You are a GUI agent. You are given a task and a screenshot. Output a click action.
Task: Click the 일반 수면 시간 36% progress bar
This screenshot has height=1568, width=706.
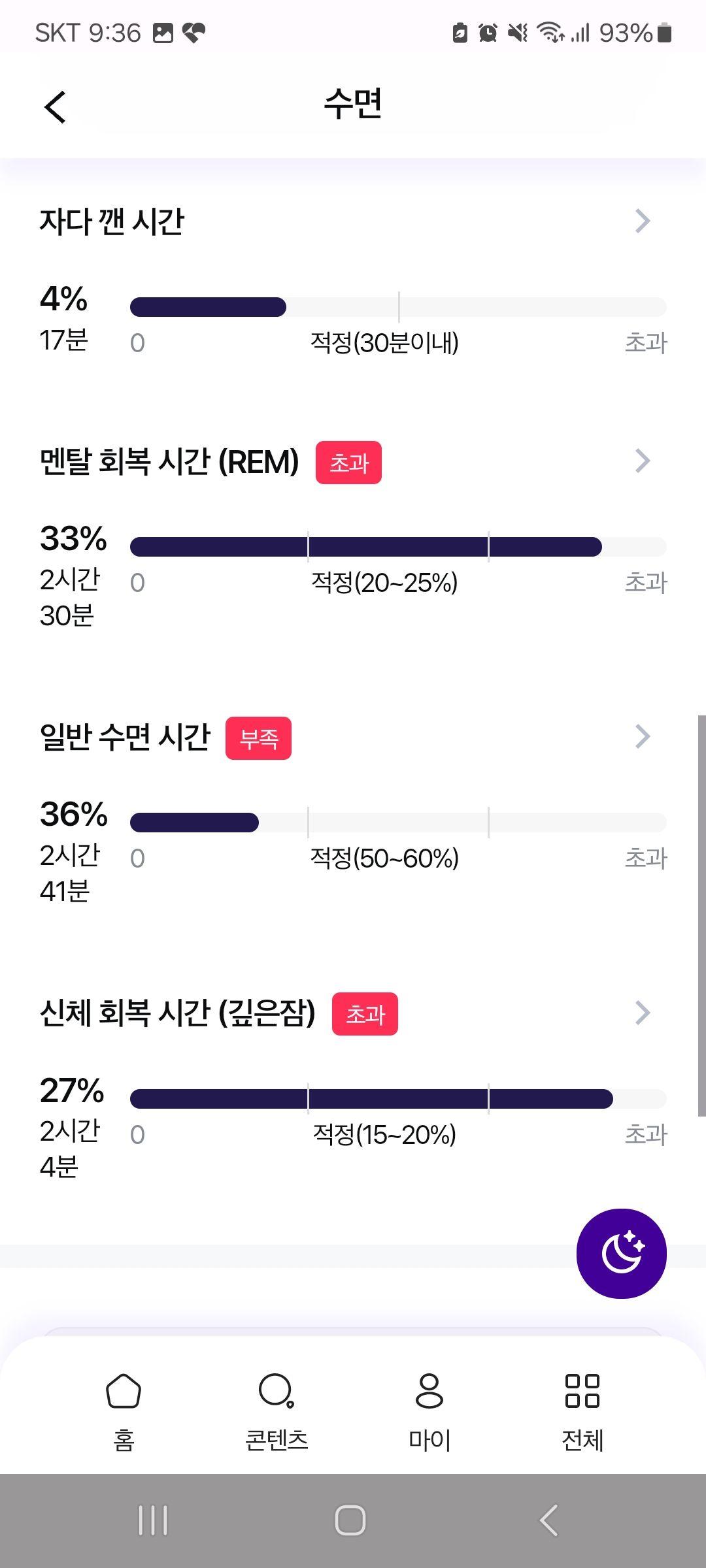click(398, 823)
